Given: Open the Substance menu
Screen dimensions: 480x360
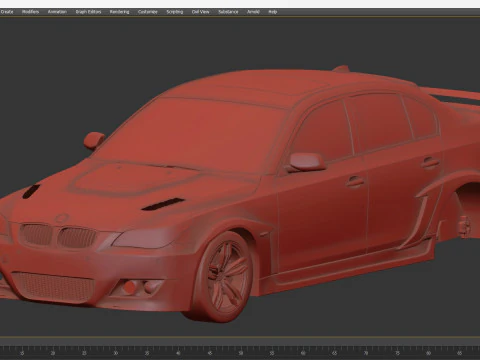Looking at the screenshot, I should 228,12.
